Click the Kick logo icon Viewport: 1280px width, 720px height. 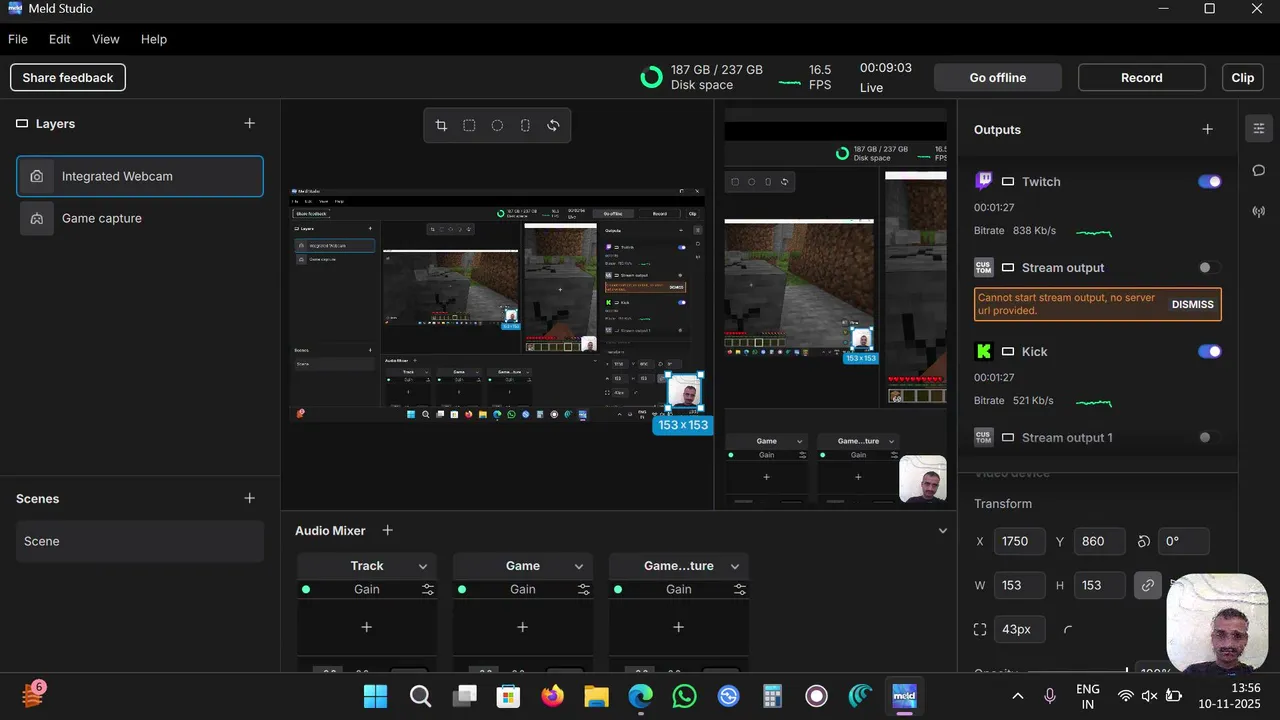tap(984, 351)
